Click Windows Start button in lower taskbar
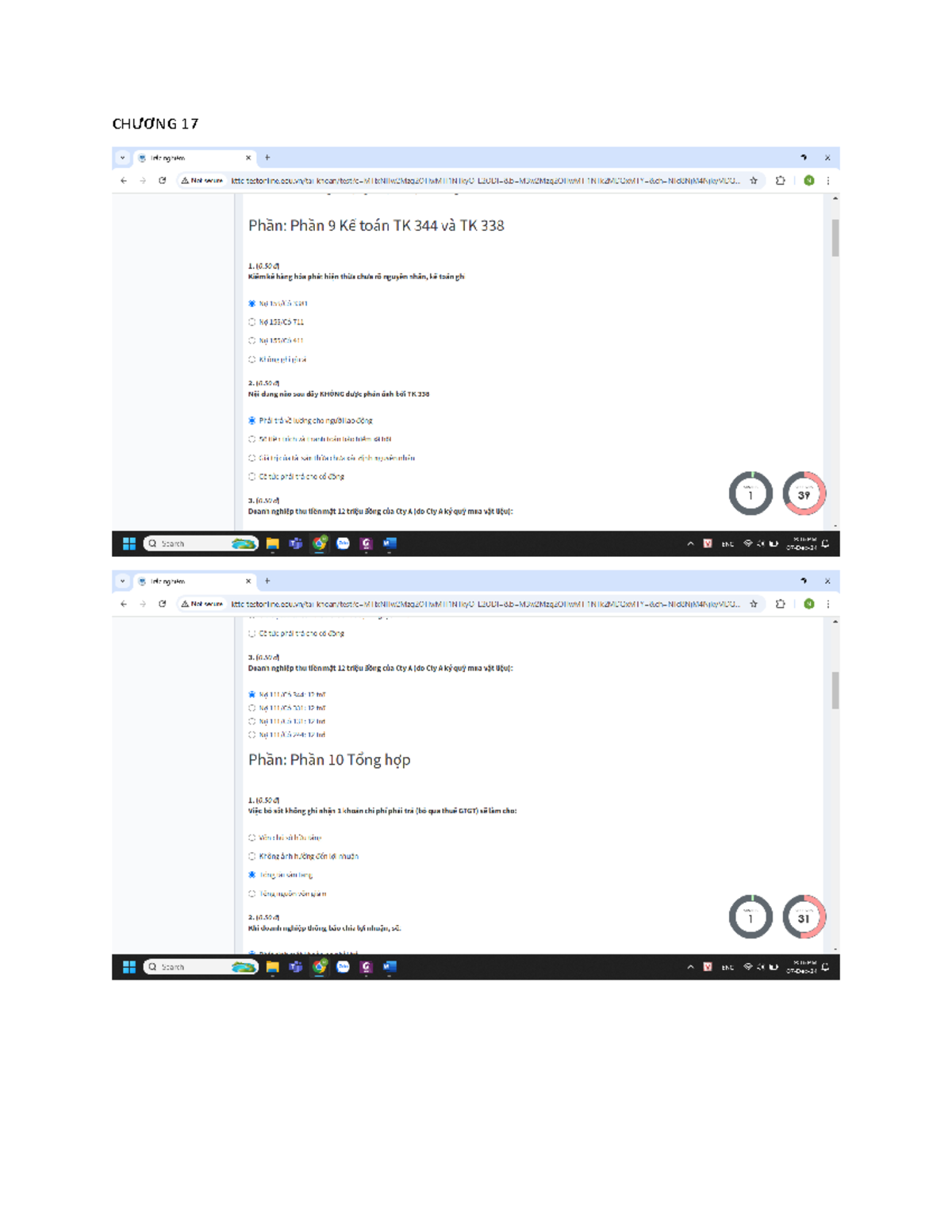This screenshot has height=1232, width=952. tap(129, 966)
